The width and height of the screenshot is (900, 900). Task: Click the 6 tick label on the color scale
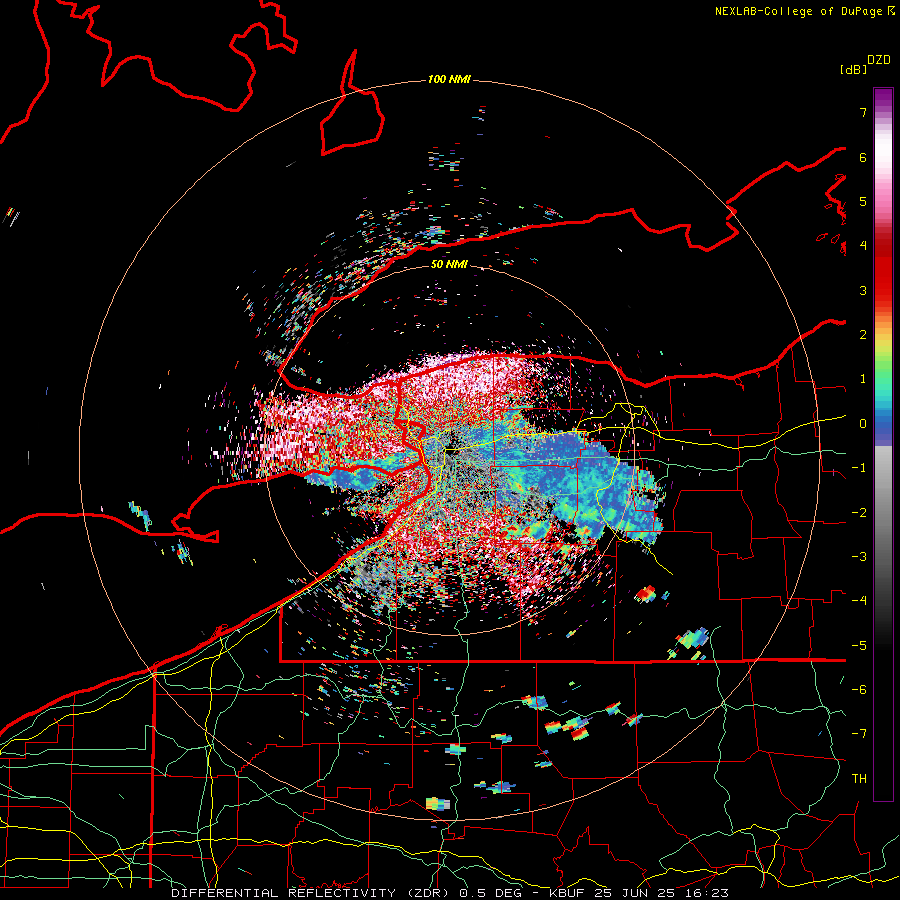point(863,157)
